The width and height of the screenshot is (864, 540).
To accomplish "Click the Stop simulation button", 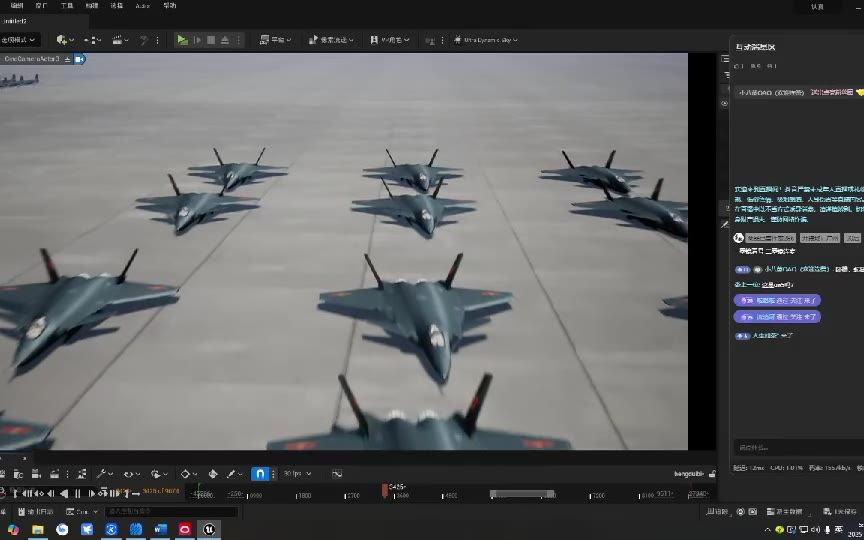I will pyautogui.click(x=210, y=40).
